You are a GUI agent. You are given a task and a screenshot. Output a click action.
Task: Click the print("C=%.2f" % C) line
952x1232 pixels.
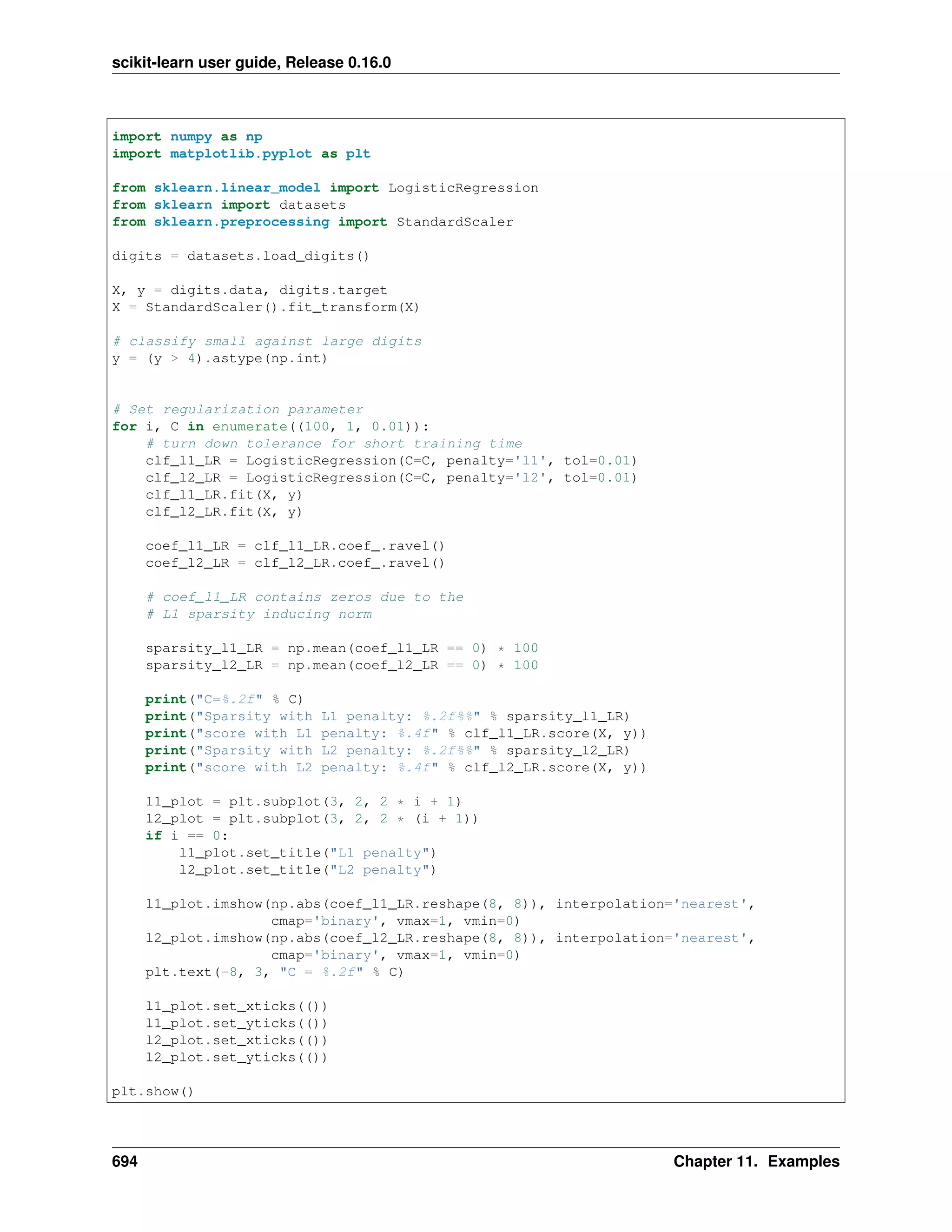tap(224, 700)
